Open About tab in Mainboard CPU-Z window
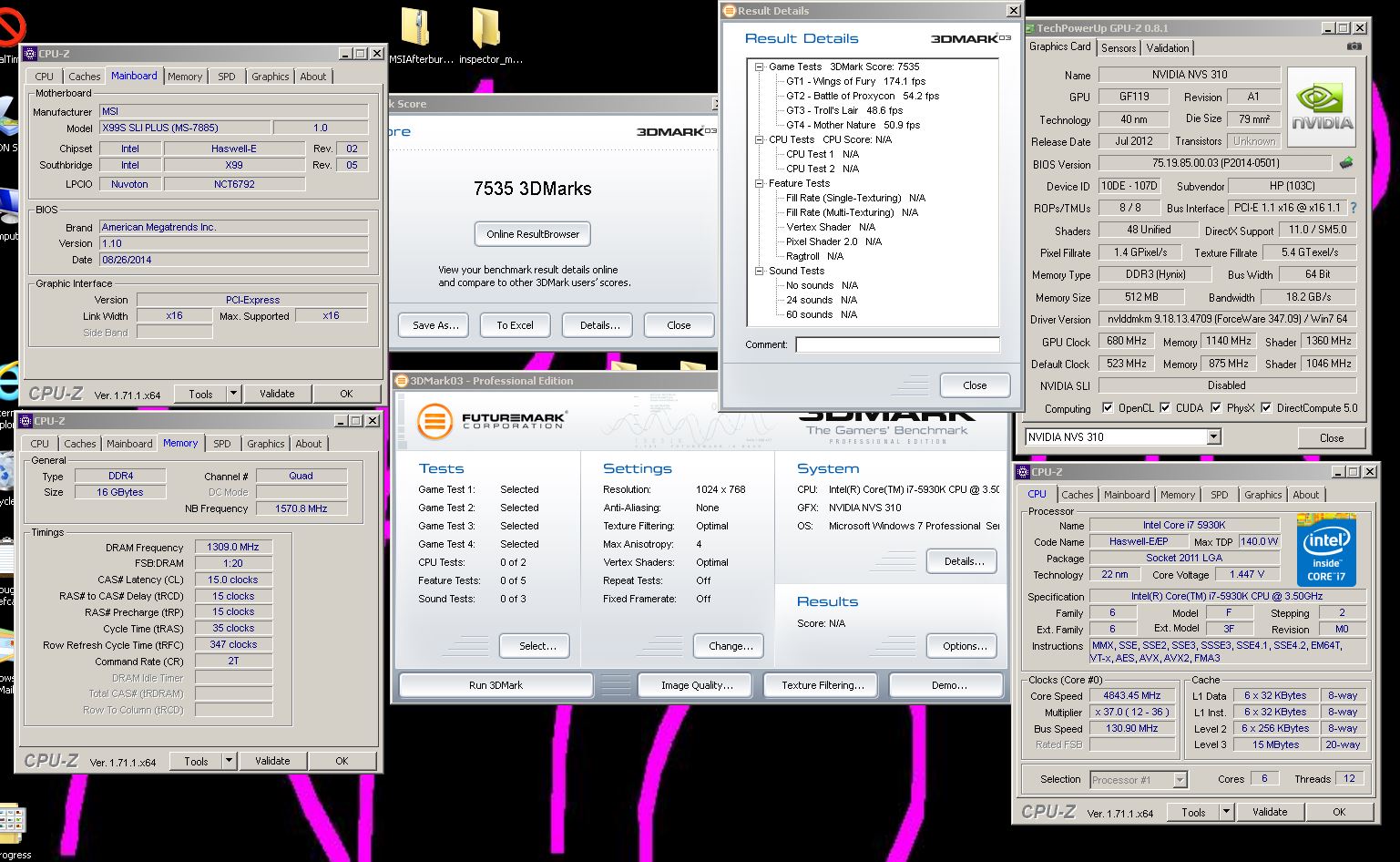Viewport: 1400px width, 862px height. [312, 77]
